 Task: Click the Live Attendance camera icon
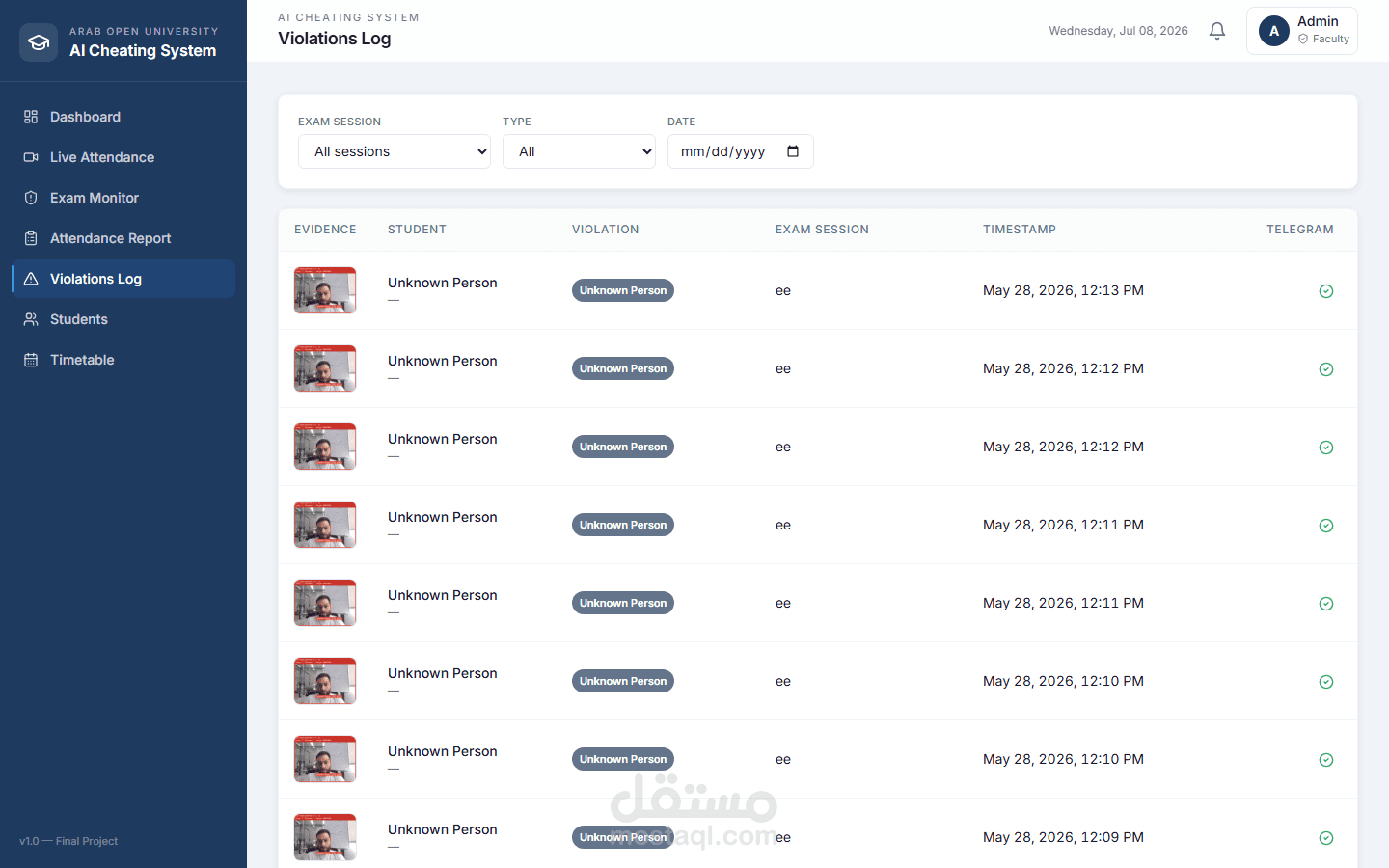click(31, 157)
